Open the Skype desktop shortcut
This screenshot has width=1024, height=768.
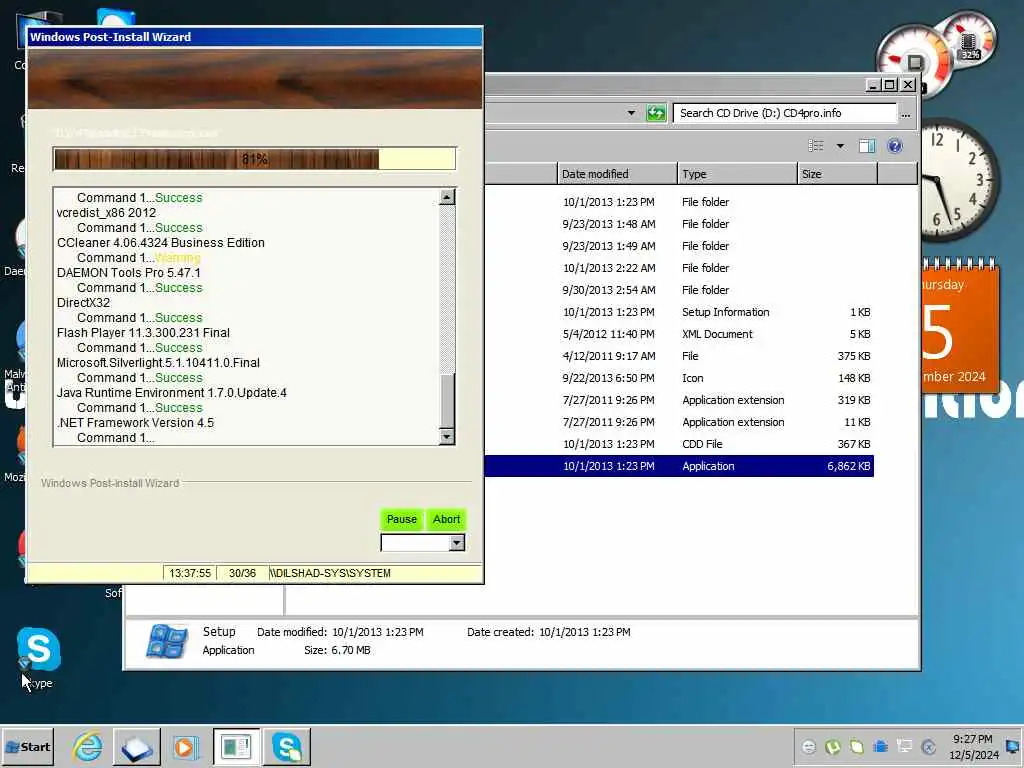click(38, 657)
